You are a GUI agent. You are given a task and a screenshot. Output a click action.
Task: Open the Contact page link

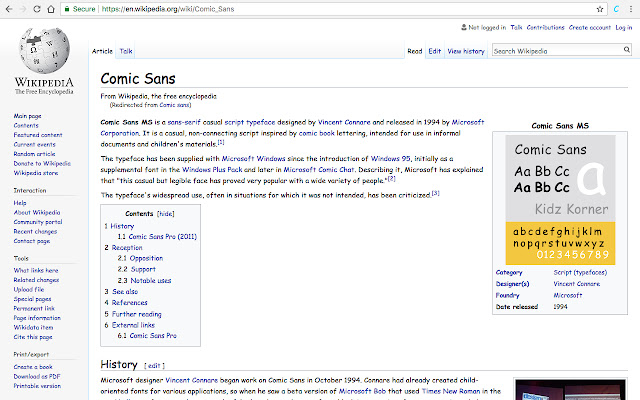[x=31, y=241]
